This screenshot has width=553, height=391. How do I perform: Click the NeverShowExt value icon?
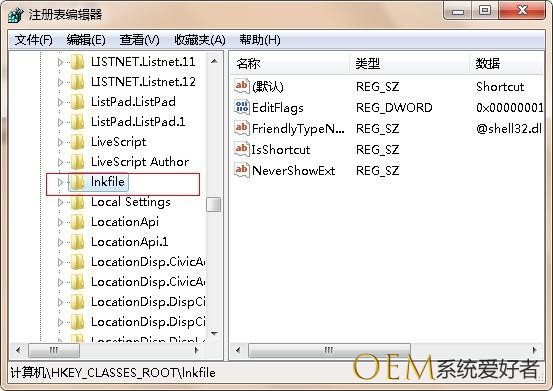(242, 170)
